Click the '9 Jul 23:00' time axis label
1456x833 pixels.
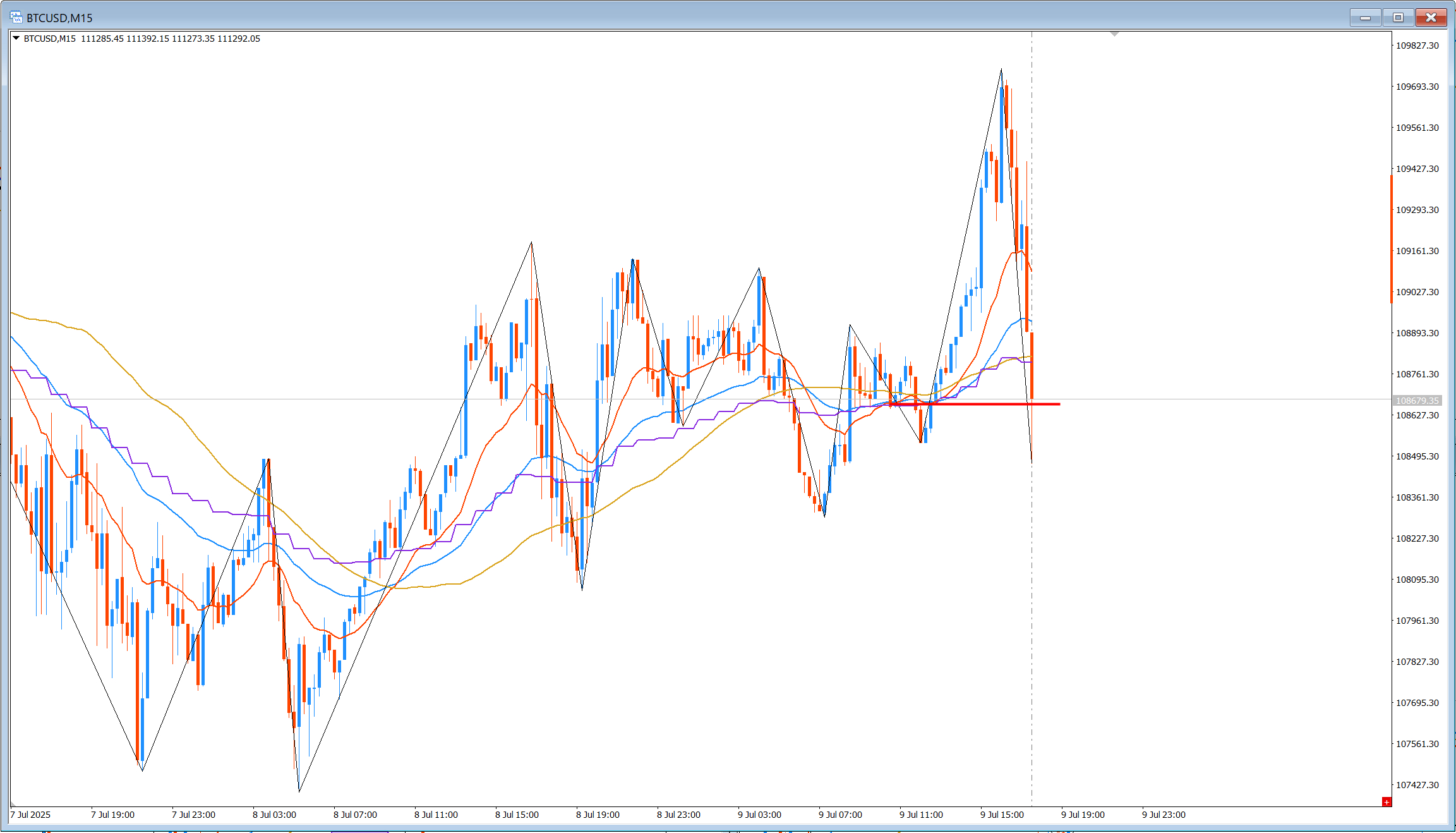coord(1164,815)
